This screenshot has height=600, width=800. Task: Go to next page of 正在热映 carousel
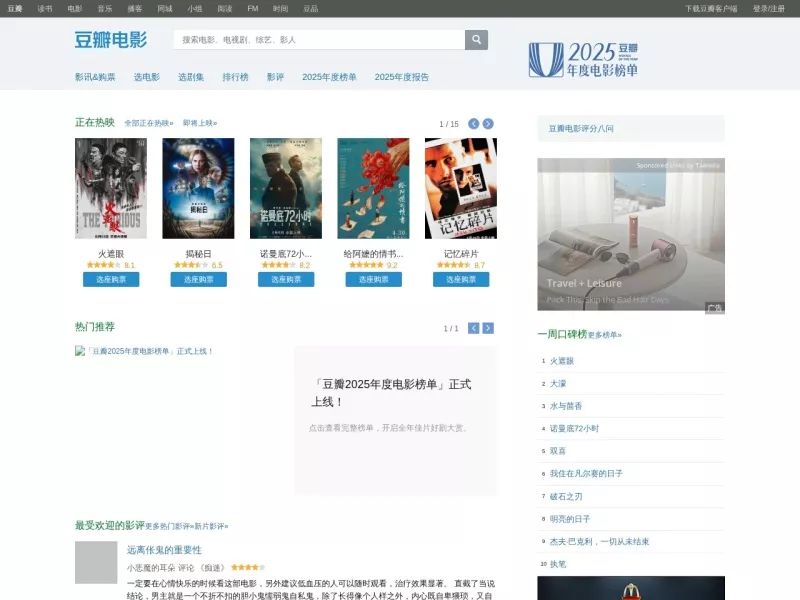click(x=488, y=123)
